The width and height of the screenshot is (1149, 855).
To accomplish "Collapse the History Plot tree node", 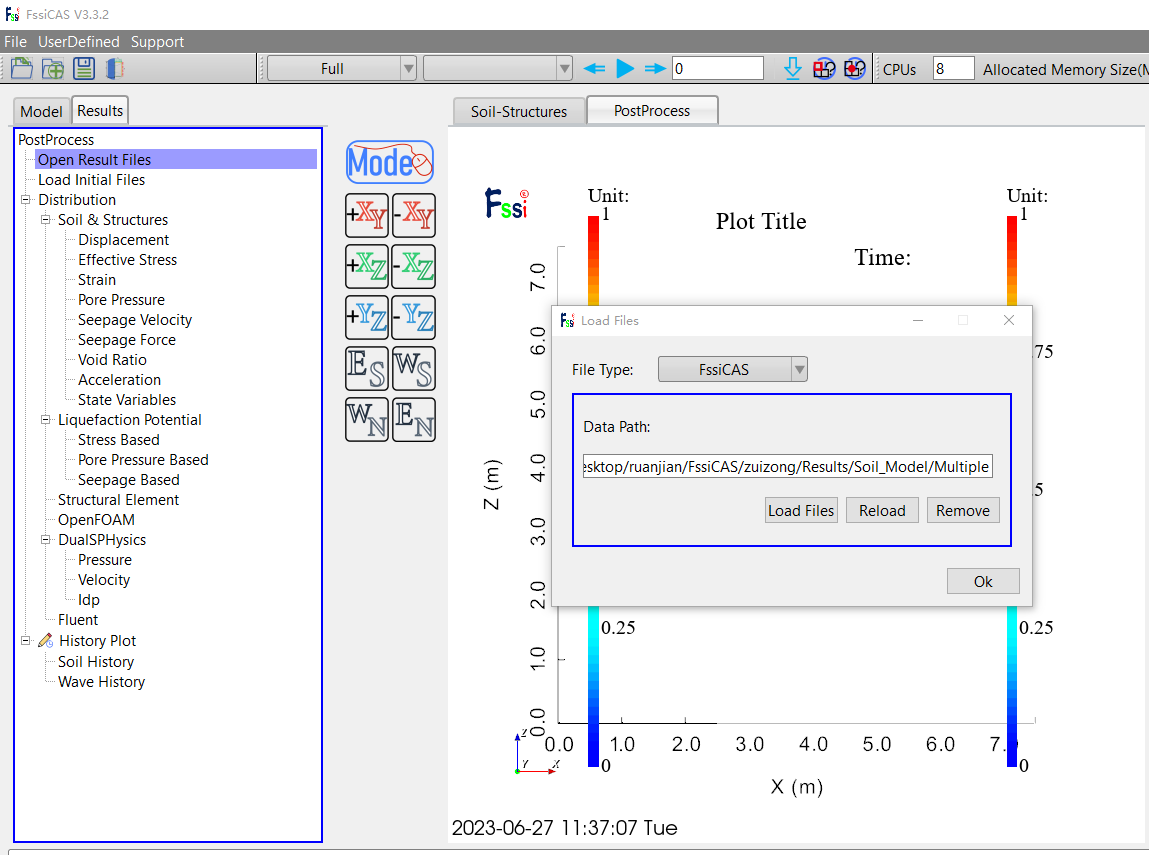I will 26,640.
